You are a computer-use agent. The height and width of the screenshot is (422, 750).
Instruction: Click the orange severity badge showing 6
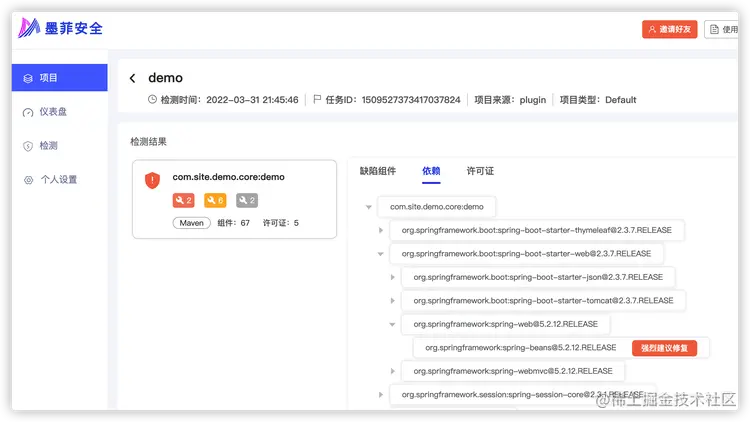(x=215, y=200)
